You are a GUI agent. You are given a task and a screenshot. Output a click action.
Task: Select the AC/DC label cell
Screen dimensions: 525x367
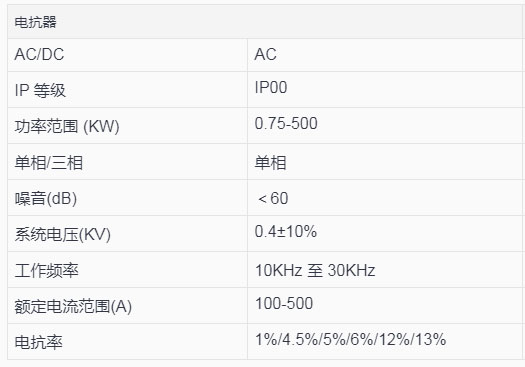coord(127,55)
